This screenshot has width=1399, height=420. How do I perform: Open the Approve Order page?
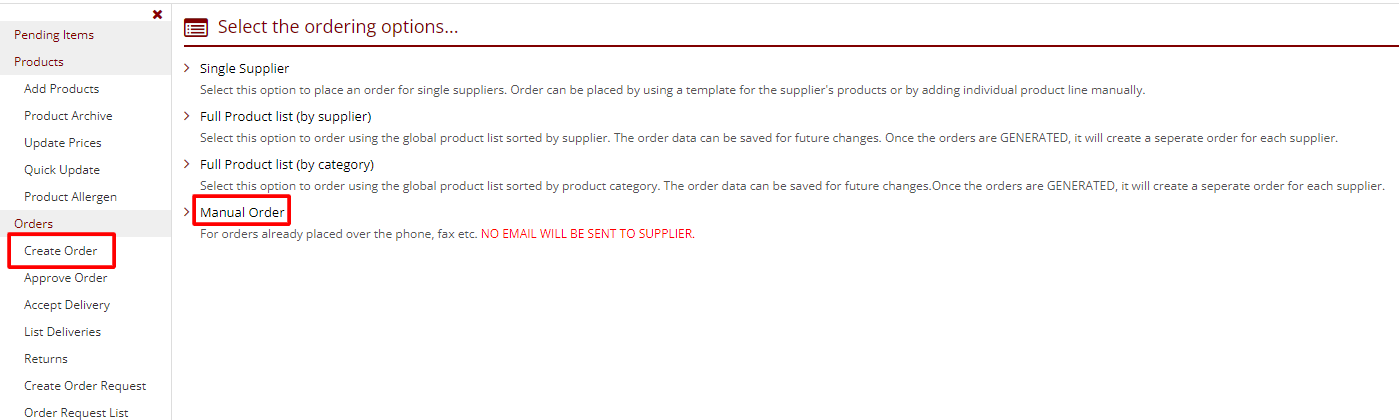[x=65, y=278]
